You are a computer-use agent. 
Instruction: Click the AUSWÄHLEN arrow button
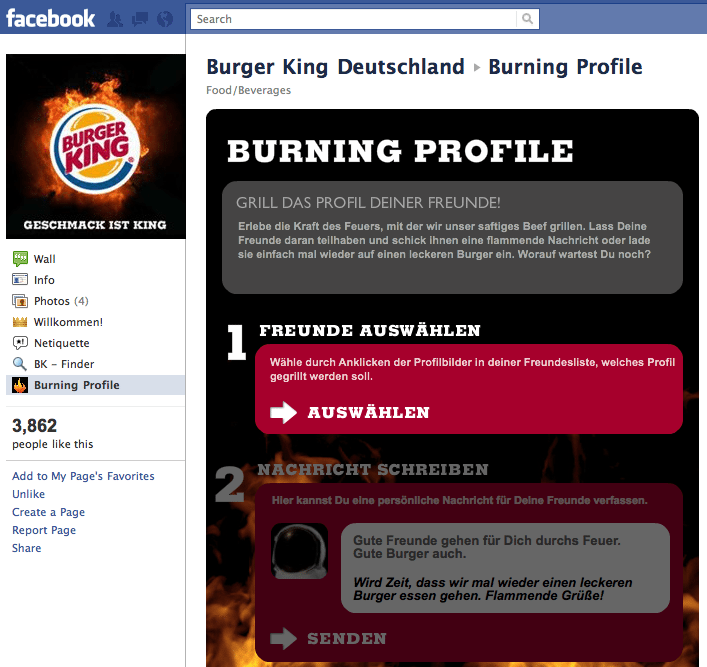(350, 412)
